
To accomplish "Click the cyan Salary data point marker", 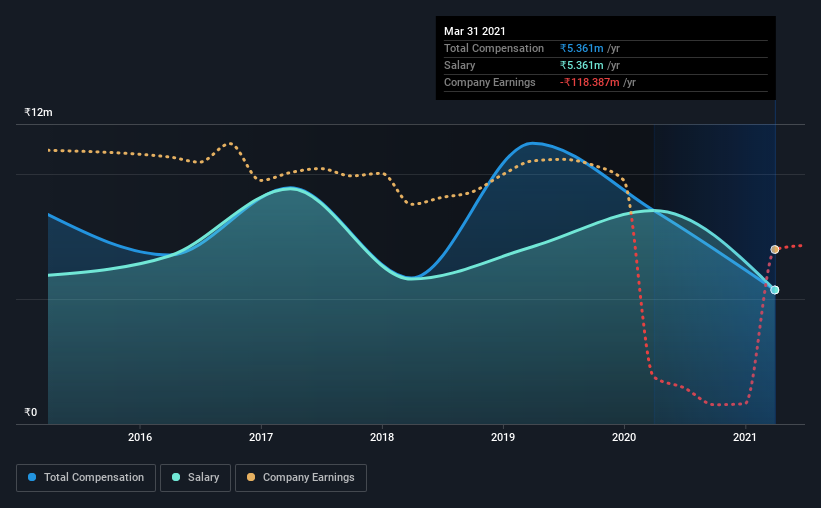I will coord(774,290).
